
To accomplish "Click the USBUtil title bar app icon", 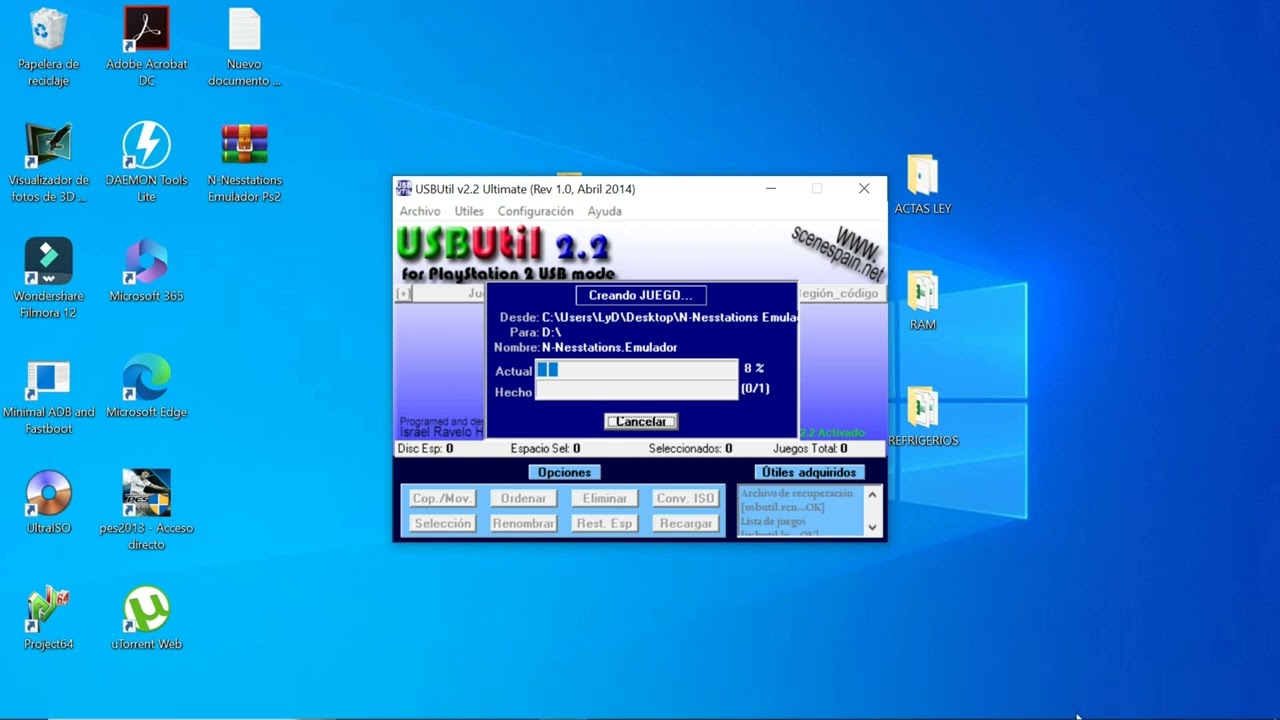I will tap(404, 188).
